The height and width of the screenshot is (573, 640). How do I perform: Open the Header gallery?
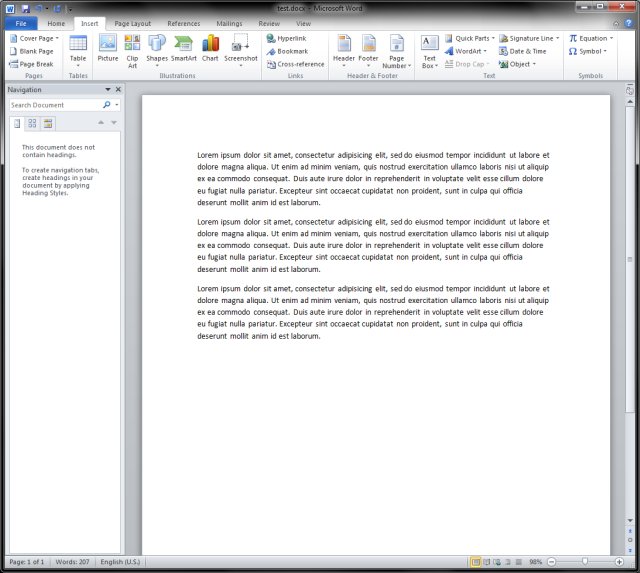click(x=344, y=51)
